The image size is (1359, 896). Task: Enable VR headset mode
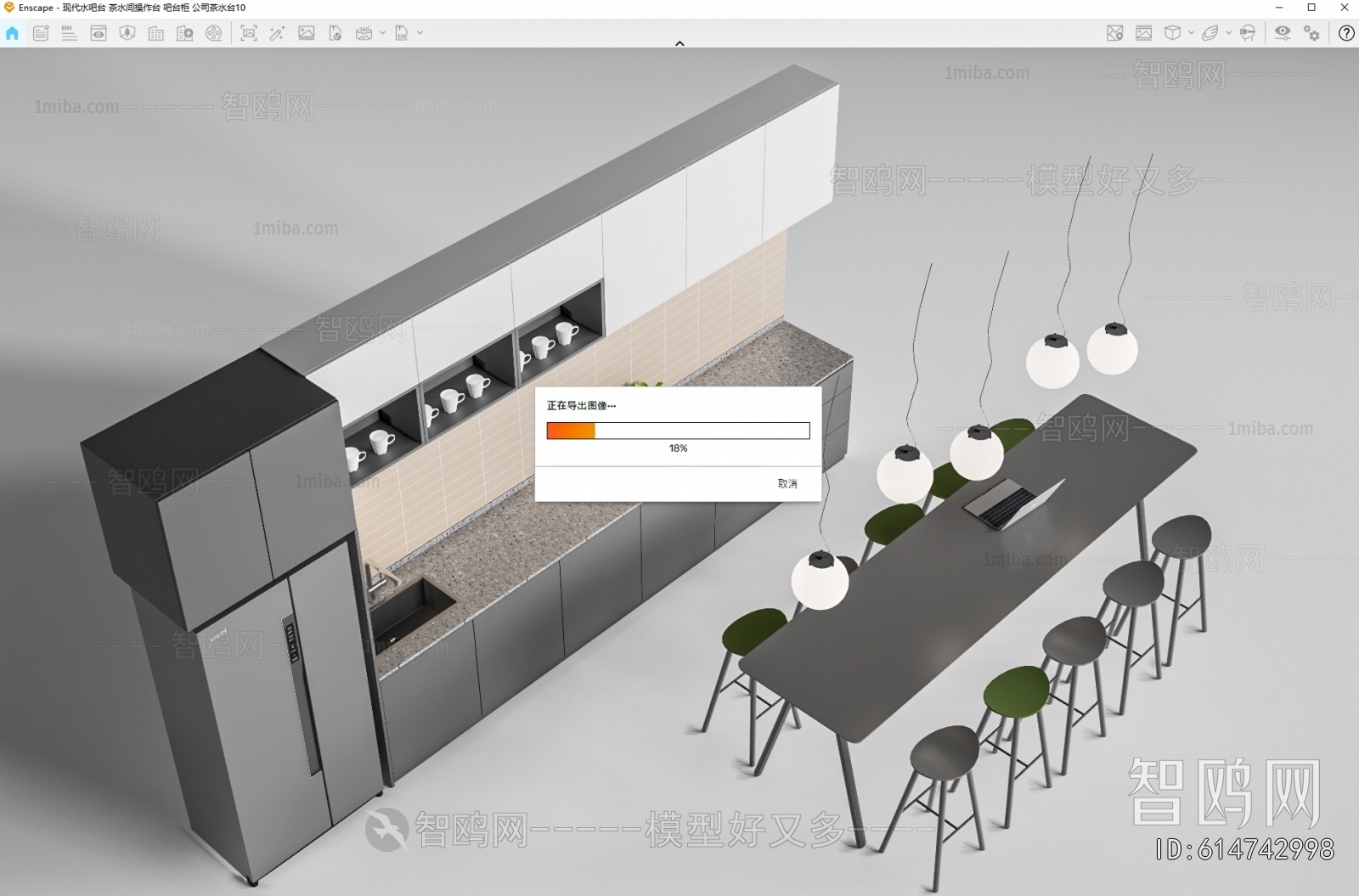click(x=1247, y=34)
